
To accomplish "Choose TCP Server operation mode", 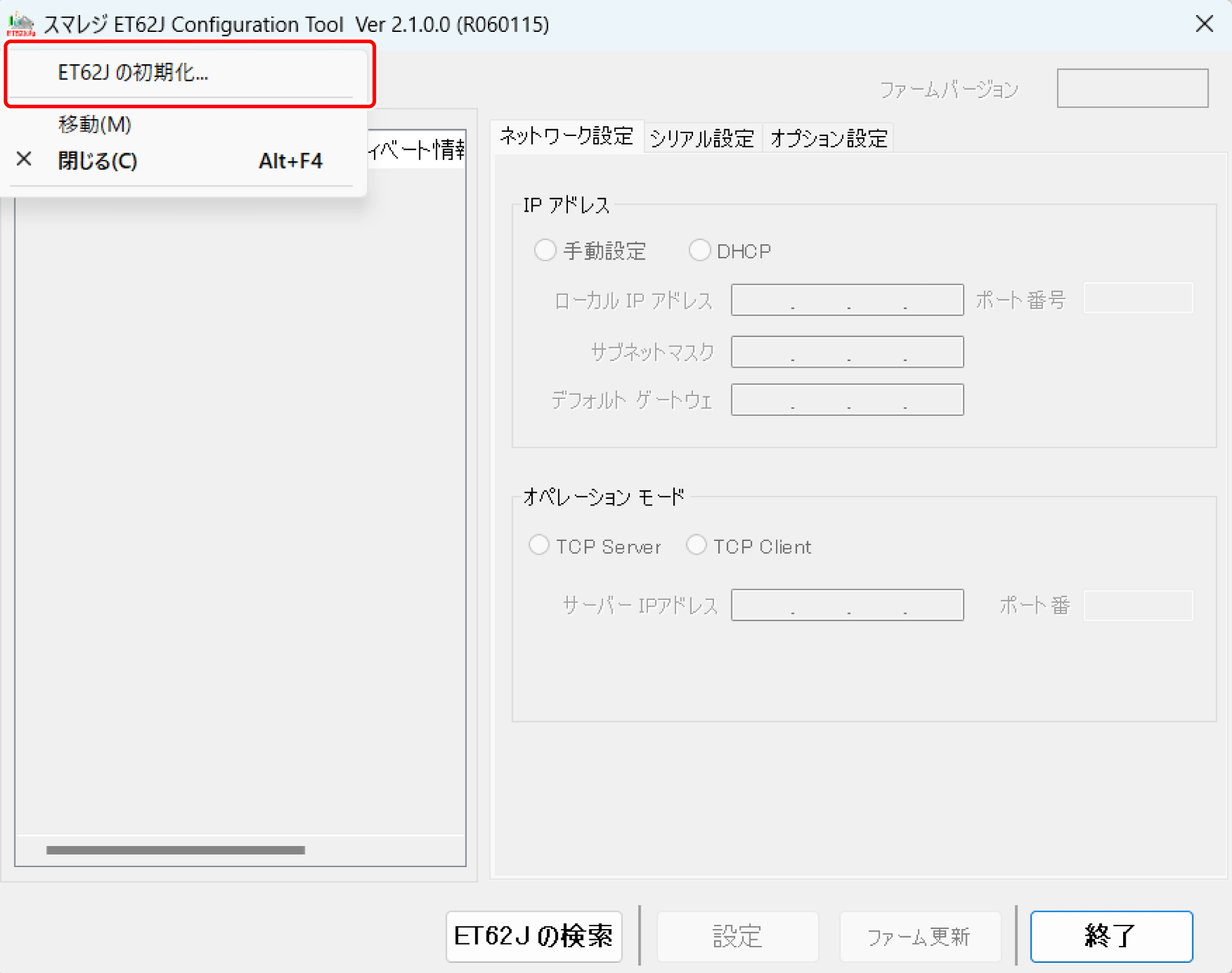I will (594, 546).
